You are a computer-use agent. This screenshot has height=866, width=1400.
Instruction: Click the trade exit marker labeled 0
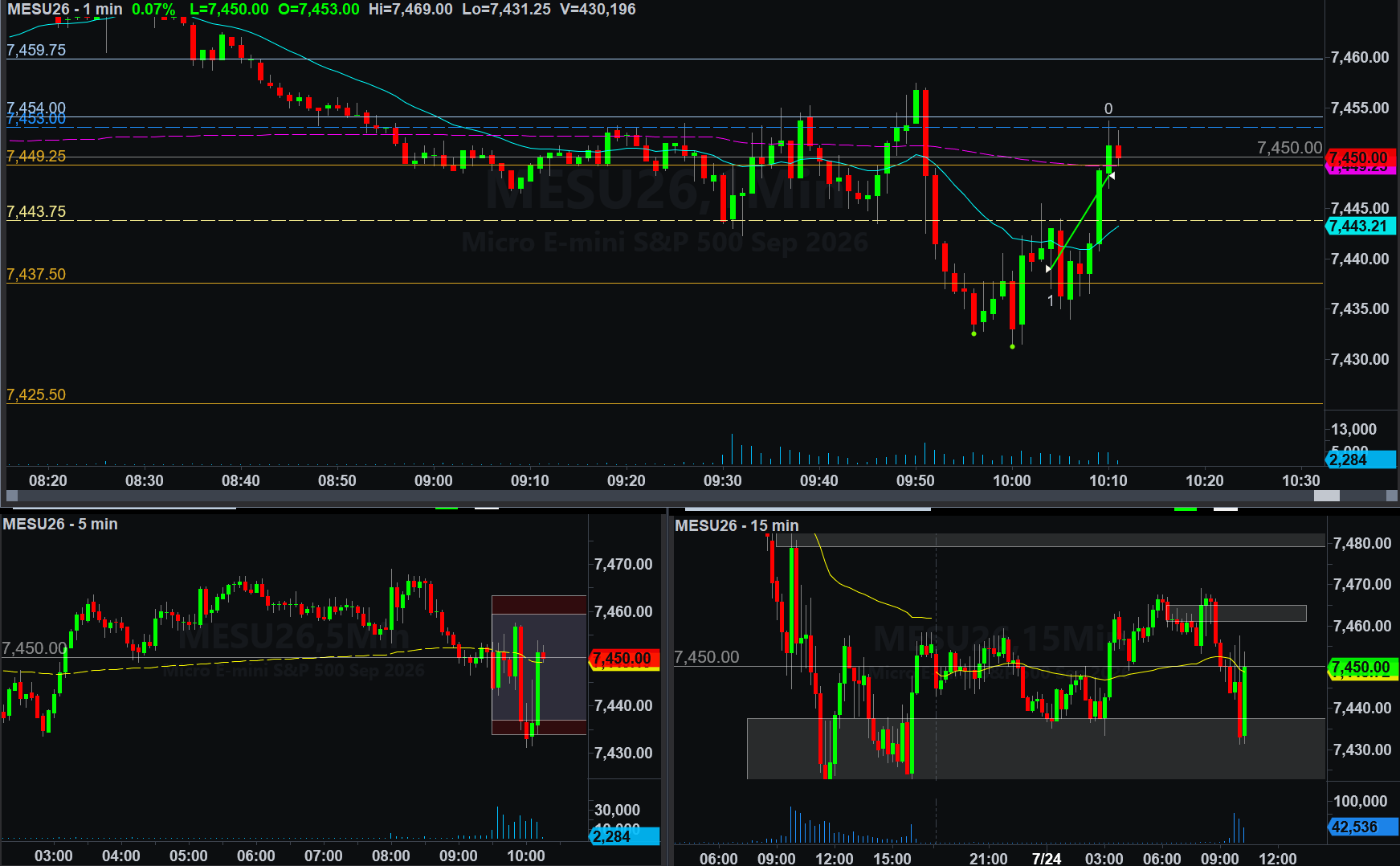point(1108,108)
